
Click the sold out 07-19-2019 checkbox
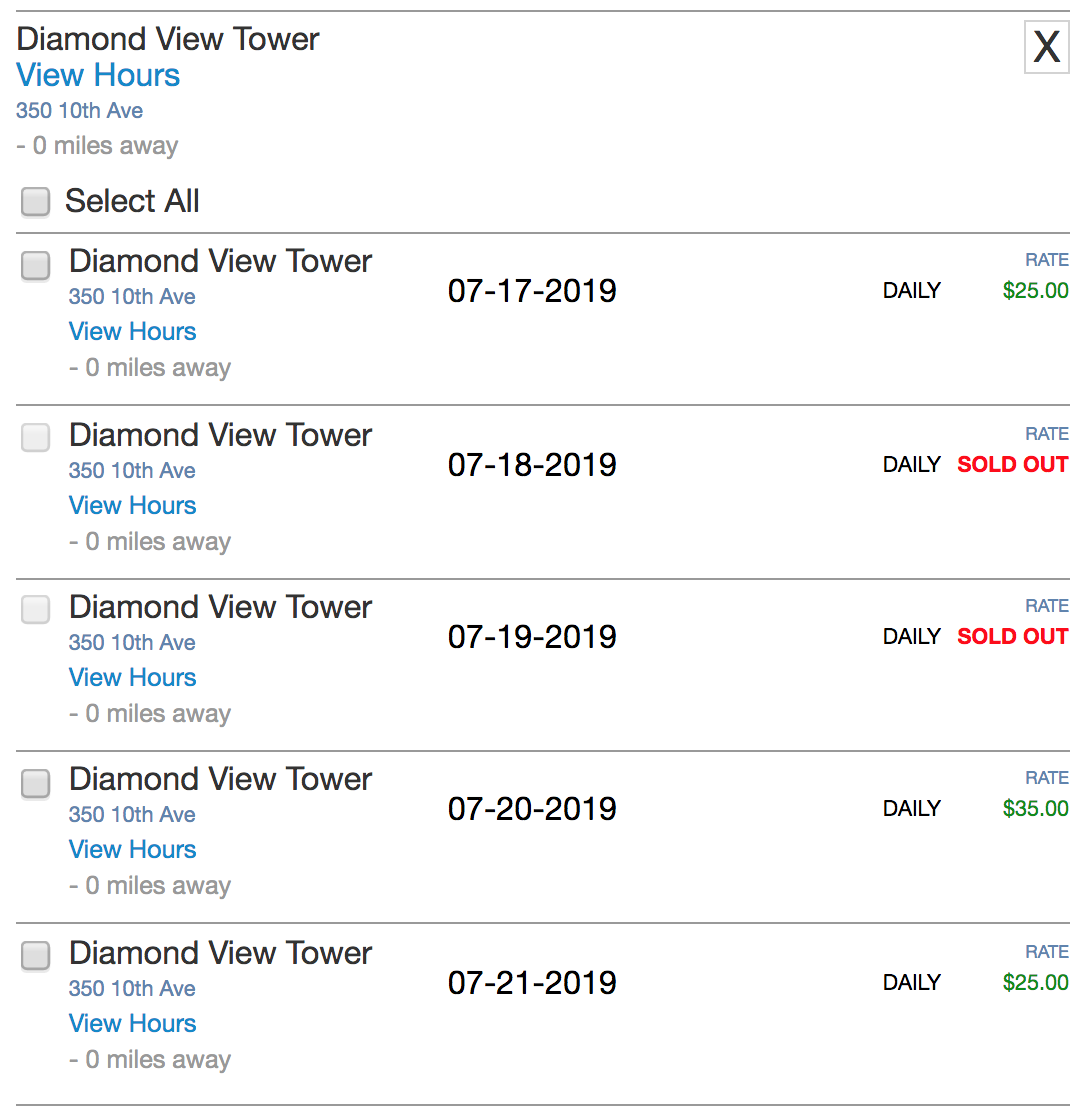[35, 609]
